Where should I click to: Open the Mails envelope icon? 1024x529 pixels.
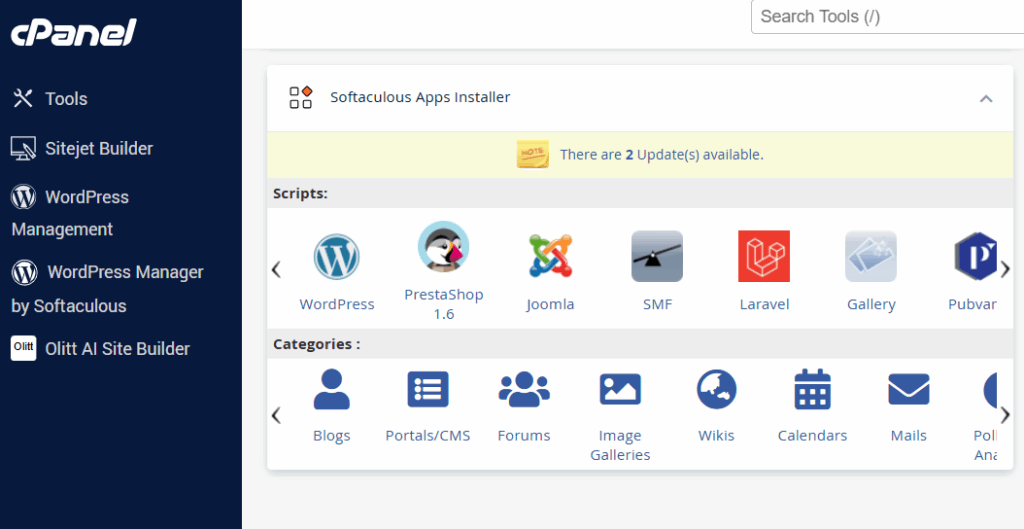pyautogui.click(x=908, y=389)
